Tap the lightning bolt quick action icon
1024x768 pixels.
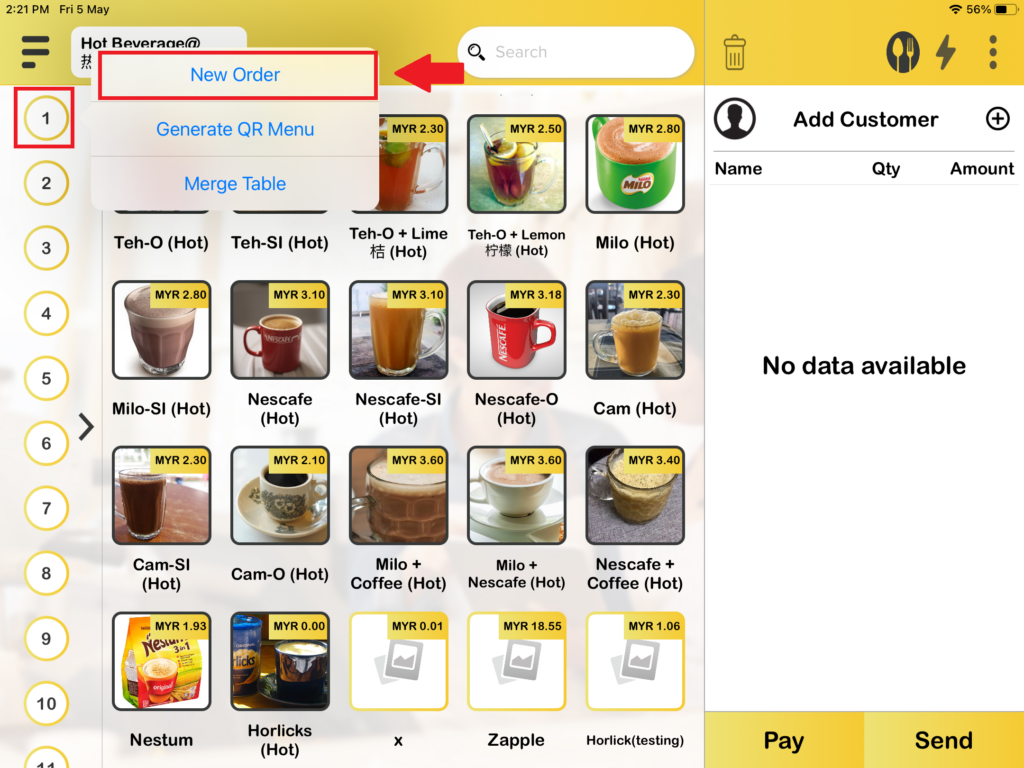946,52
